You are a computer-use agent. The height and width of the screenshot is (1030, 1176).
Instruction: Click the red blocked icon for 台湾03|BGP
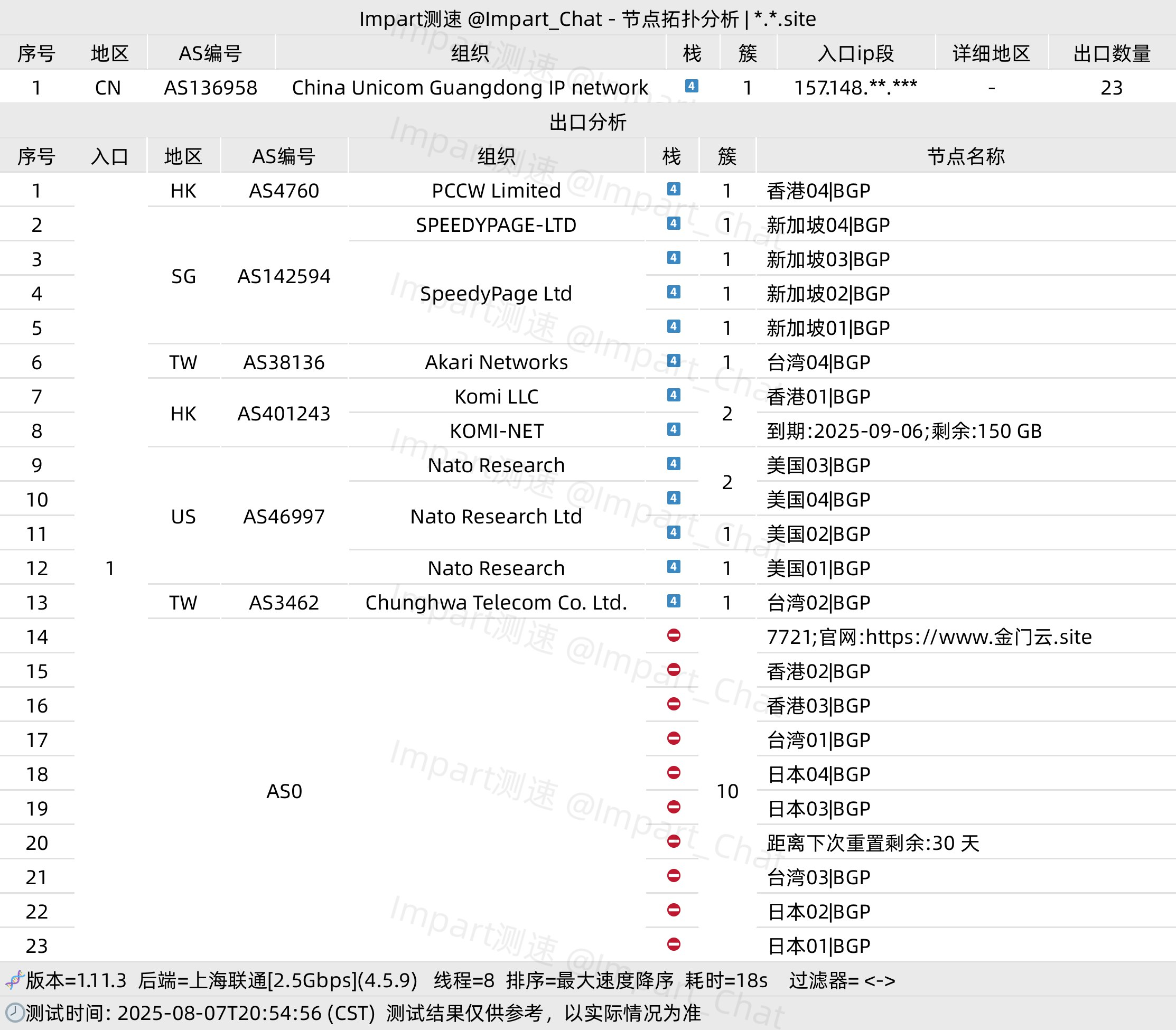coord(674,876)
